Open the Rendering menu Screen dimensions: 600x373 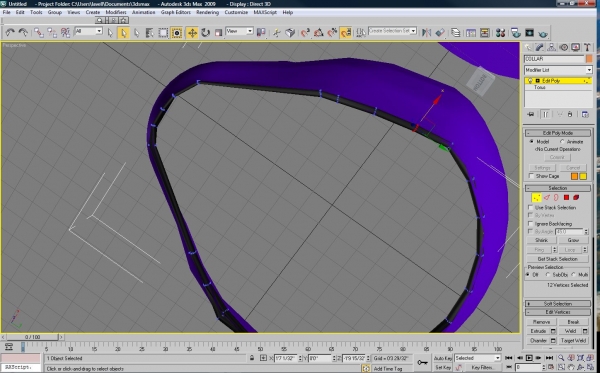pyautogui.click(x=207, y=12)
